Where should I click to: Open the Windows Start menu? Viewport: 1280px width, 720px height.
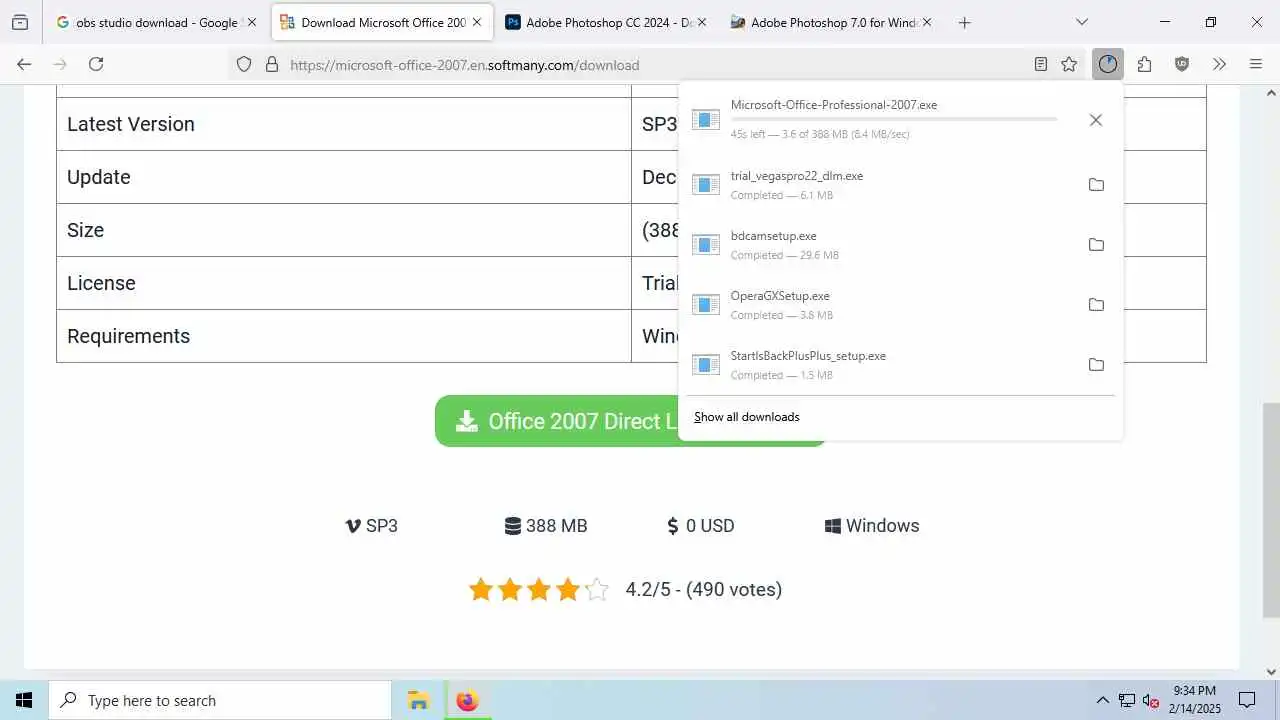(24, 700)
